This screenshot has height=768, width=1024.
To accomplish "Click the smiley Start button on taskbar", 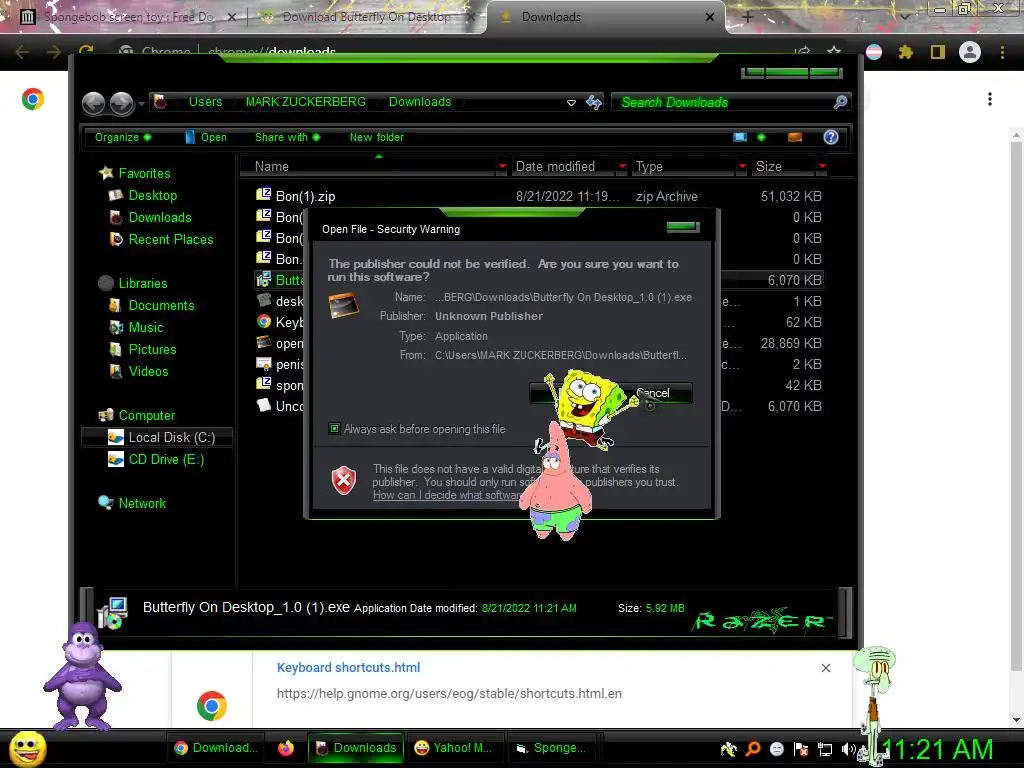I will coord(27,748).
